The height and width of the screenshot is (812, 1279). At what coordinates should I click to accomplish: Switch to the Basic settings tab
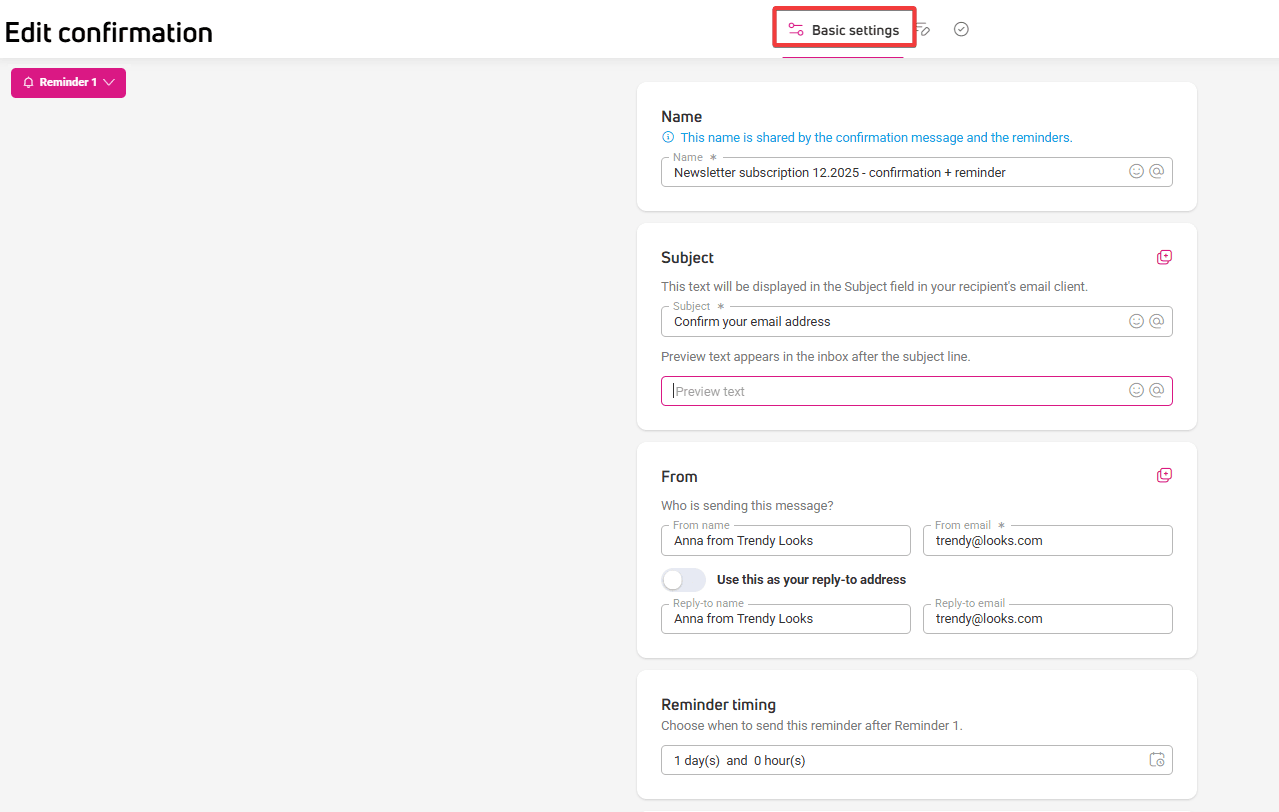pos(844,30)
